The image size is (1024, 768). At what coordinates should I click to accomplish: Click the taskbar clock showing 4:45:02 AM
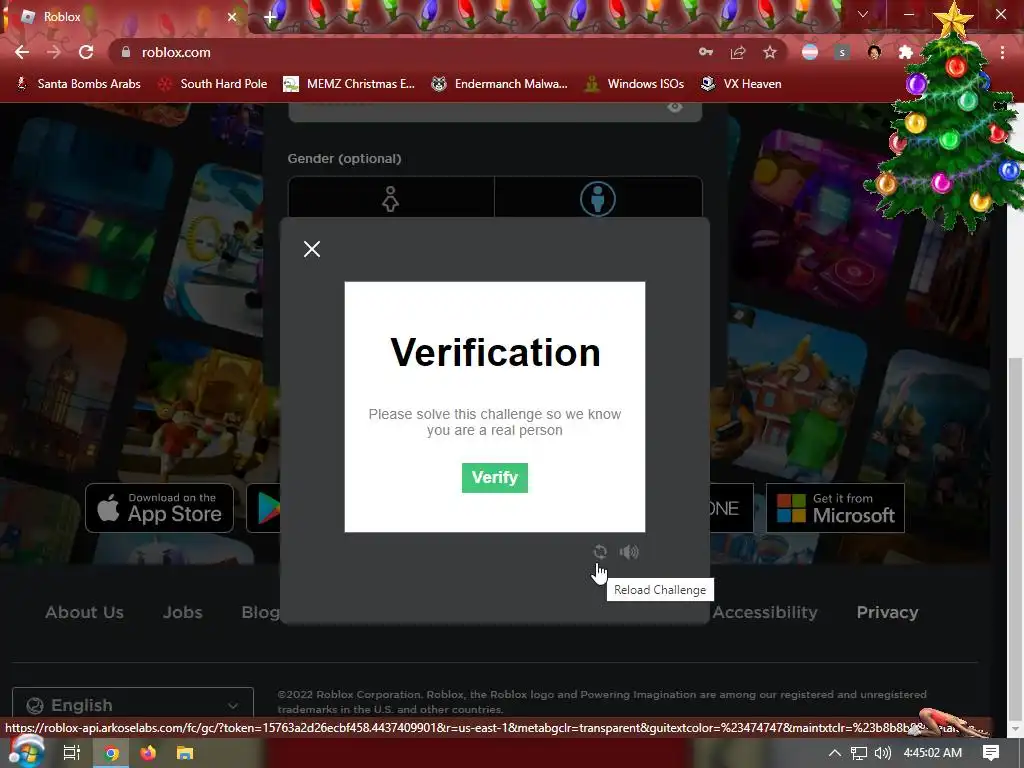coord(933,753)
